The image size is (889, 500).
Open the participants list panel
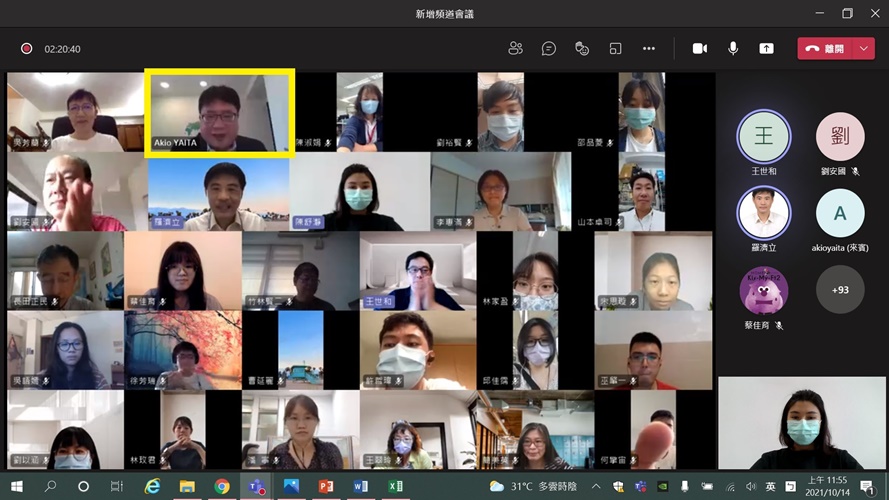[x=515, y=48]
